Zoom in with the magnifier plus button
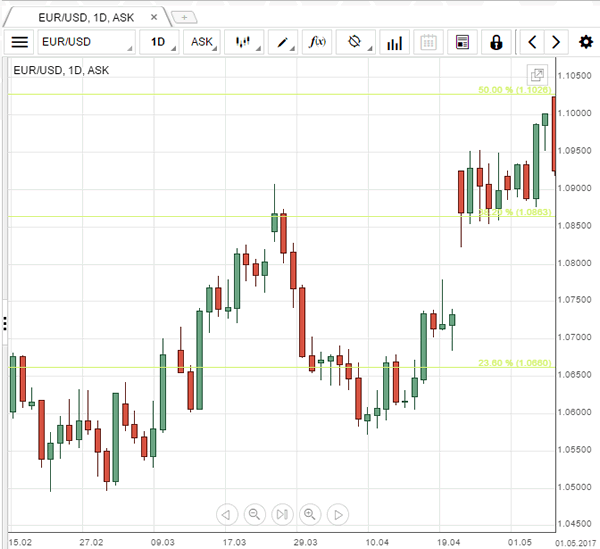 [x=310, y=515]
